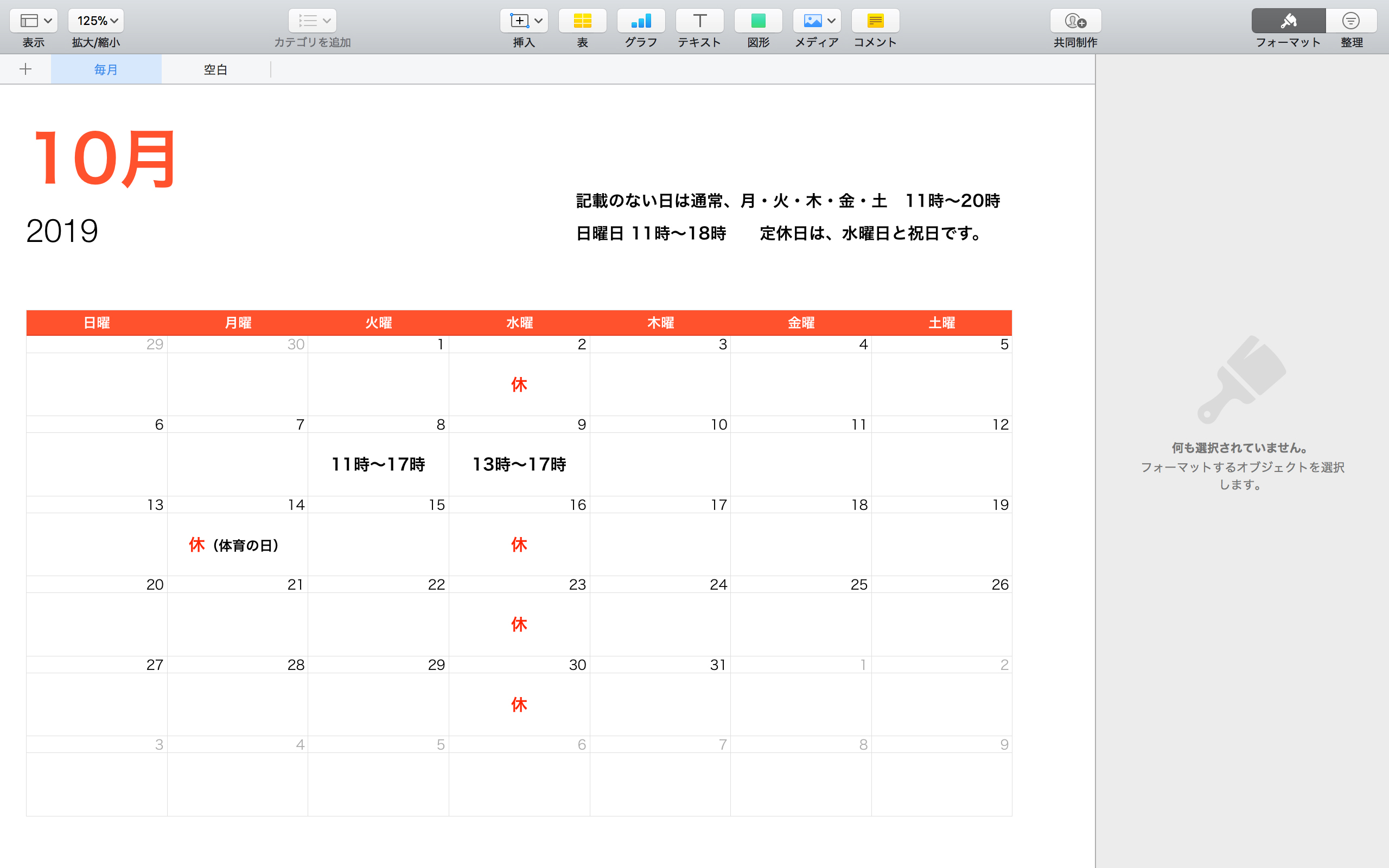Insert a table using the 表 icon
The height and width of the screenshot is (868, 1389).
point(583,20)
